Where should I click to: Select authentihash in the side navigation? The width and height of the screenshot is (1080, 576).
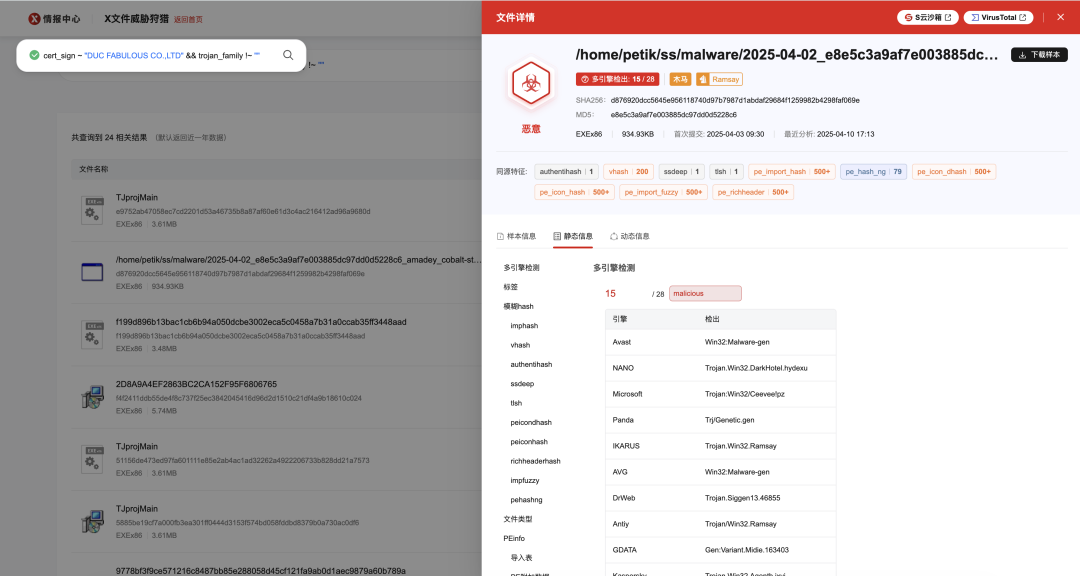pos(531,364)
